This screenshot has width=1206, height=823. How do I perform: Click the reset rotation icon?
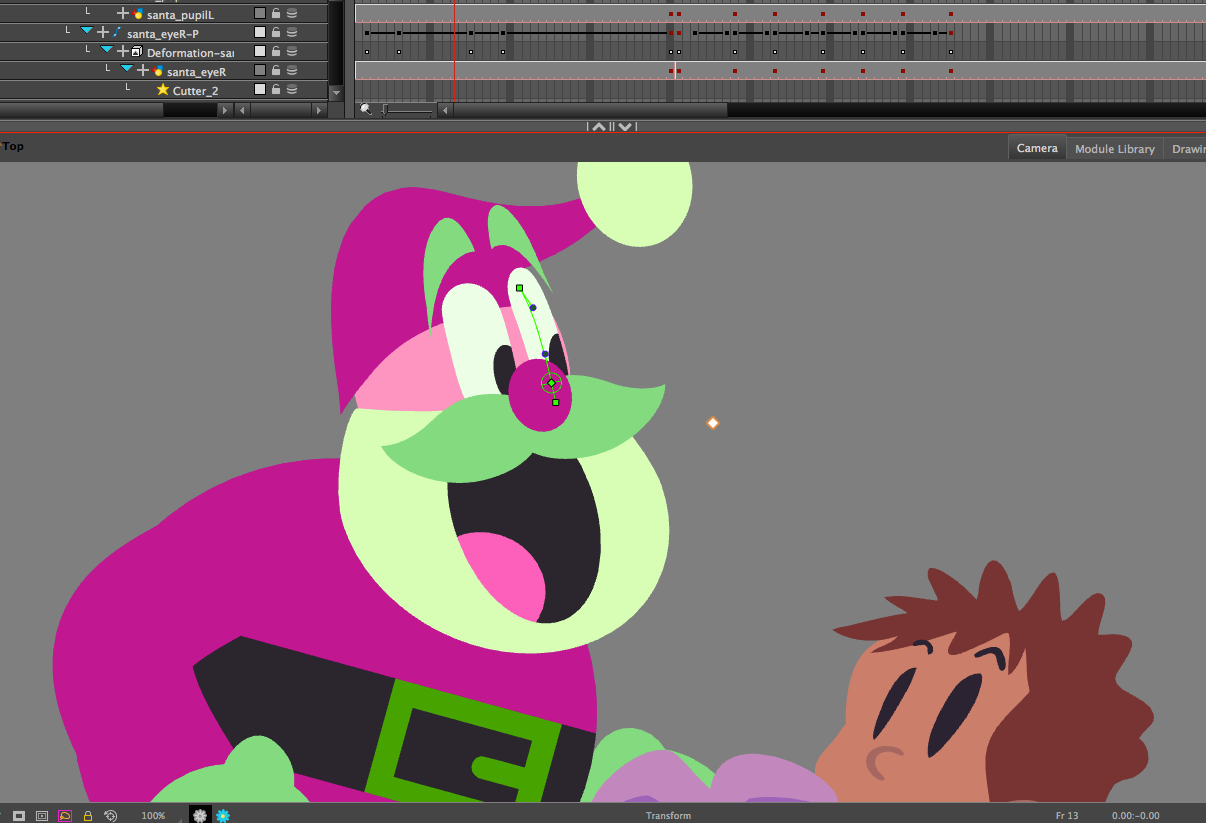coord(110,816)
